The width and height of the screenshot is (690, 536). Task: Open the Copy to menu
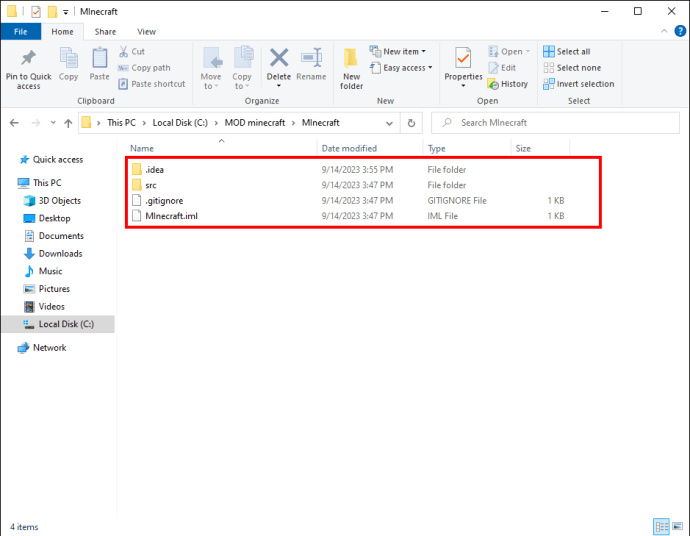tap(242, 68)
